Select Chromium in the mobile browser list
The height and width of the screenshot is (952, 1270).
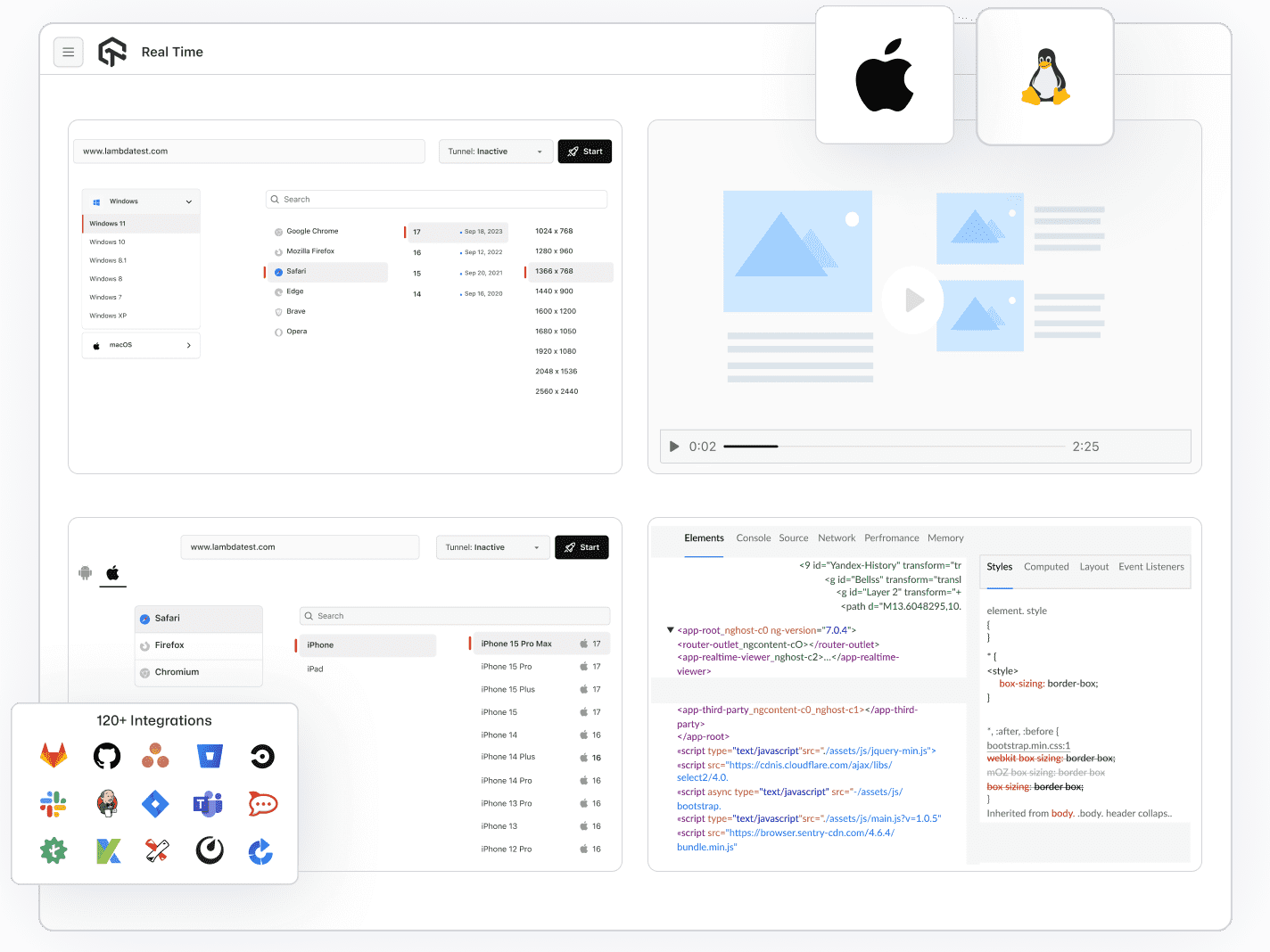pos(199,672)
